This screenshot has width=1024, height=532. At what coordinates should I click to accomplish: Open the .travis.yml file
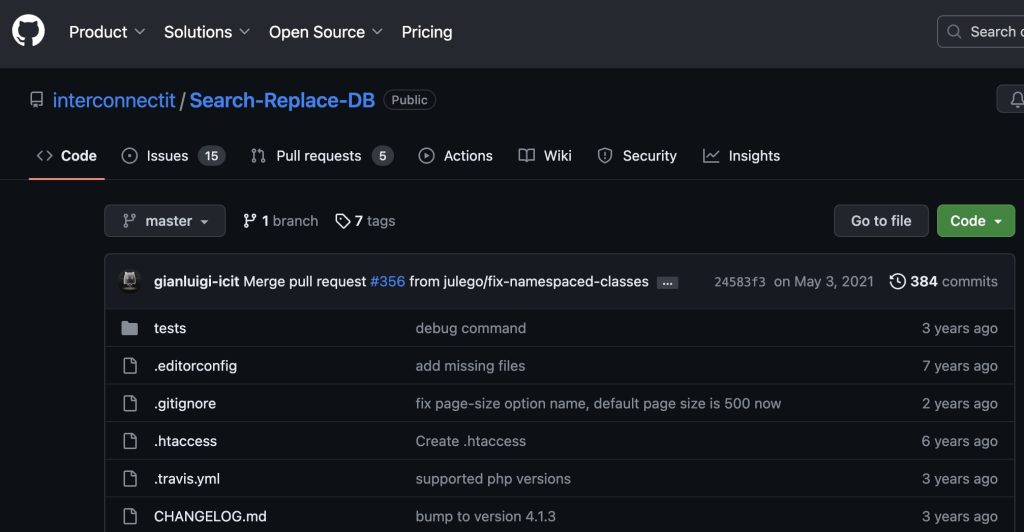pos(187,478)
